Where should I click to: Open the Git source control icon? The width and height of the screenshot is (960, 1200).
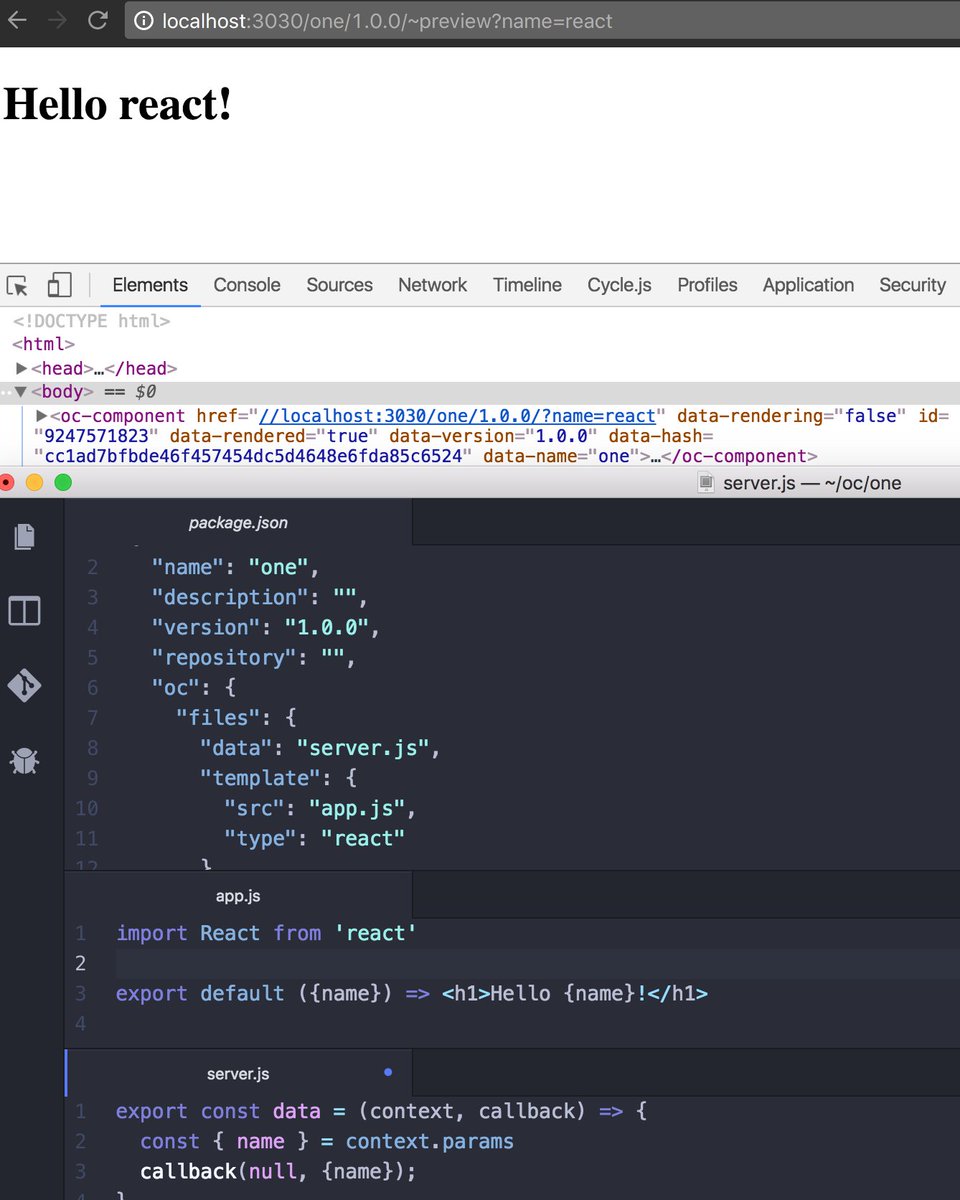pos(25,686)
